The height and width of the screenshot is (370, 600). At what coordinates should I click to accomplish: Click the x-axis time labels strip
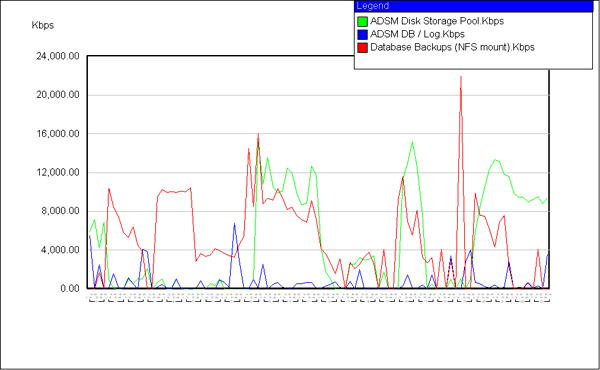click(x=319, y=298)
